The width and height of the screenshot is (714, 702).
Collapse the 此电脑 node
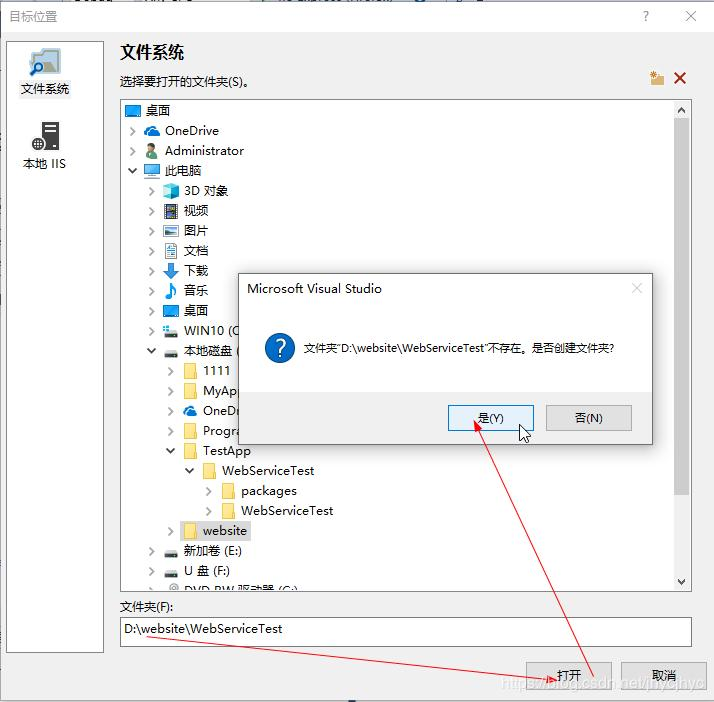click(x=133, y=171)
